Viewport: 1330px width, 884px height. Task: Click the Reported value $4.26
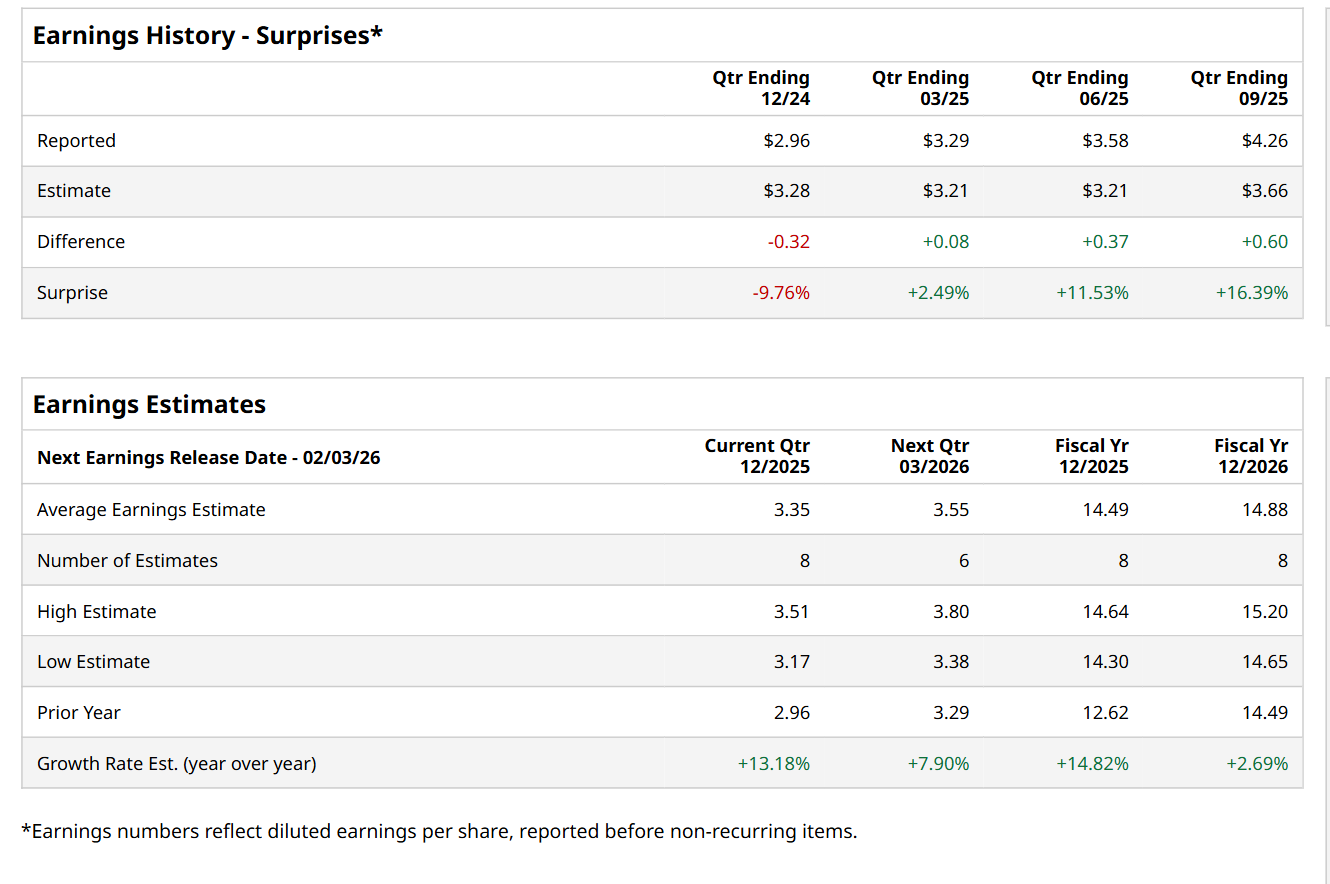[x=1264, y=141]
